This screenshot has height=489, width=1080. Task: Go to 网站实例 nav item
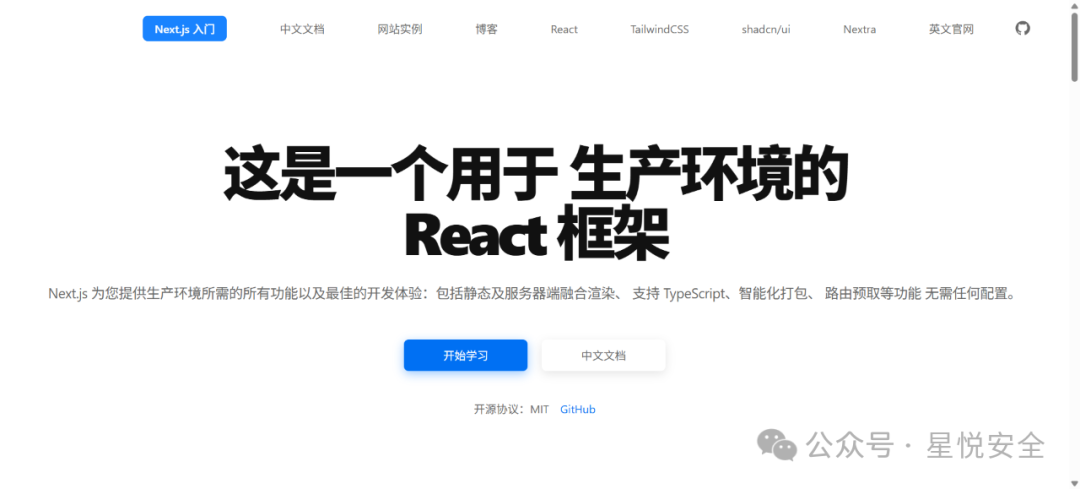399,29
